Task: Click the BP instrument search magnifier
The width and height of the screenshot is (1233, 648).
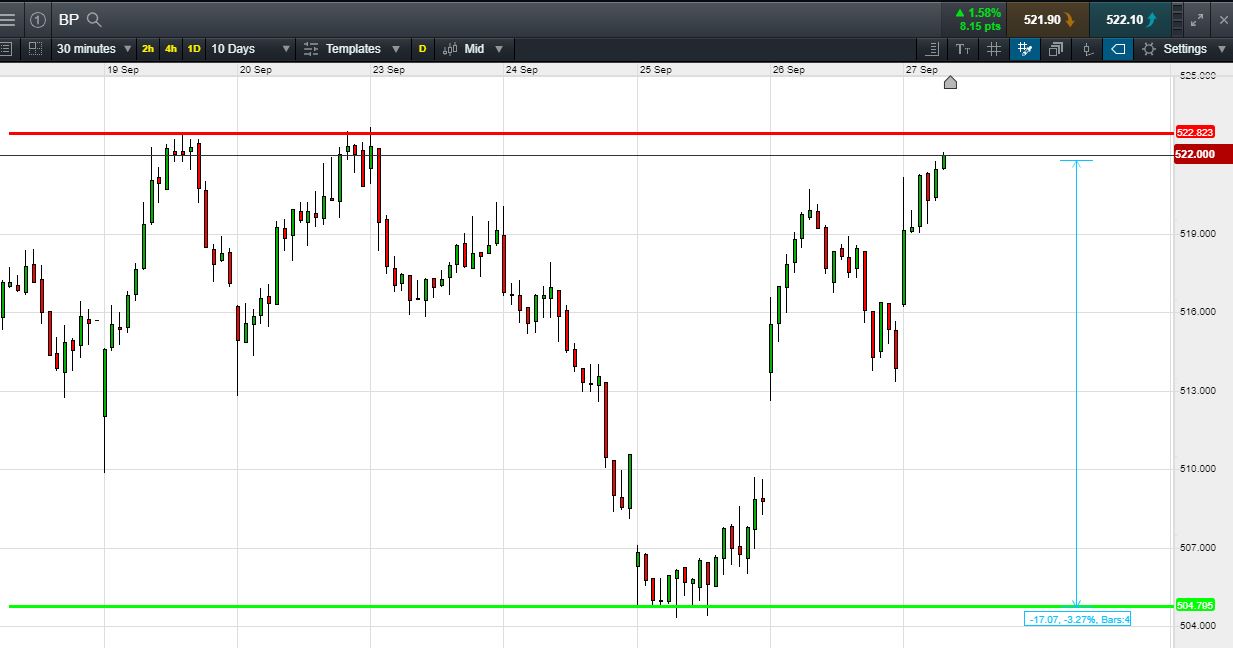Action: (x=94, y=19)
